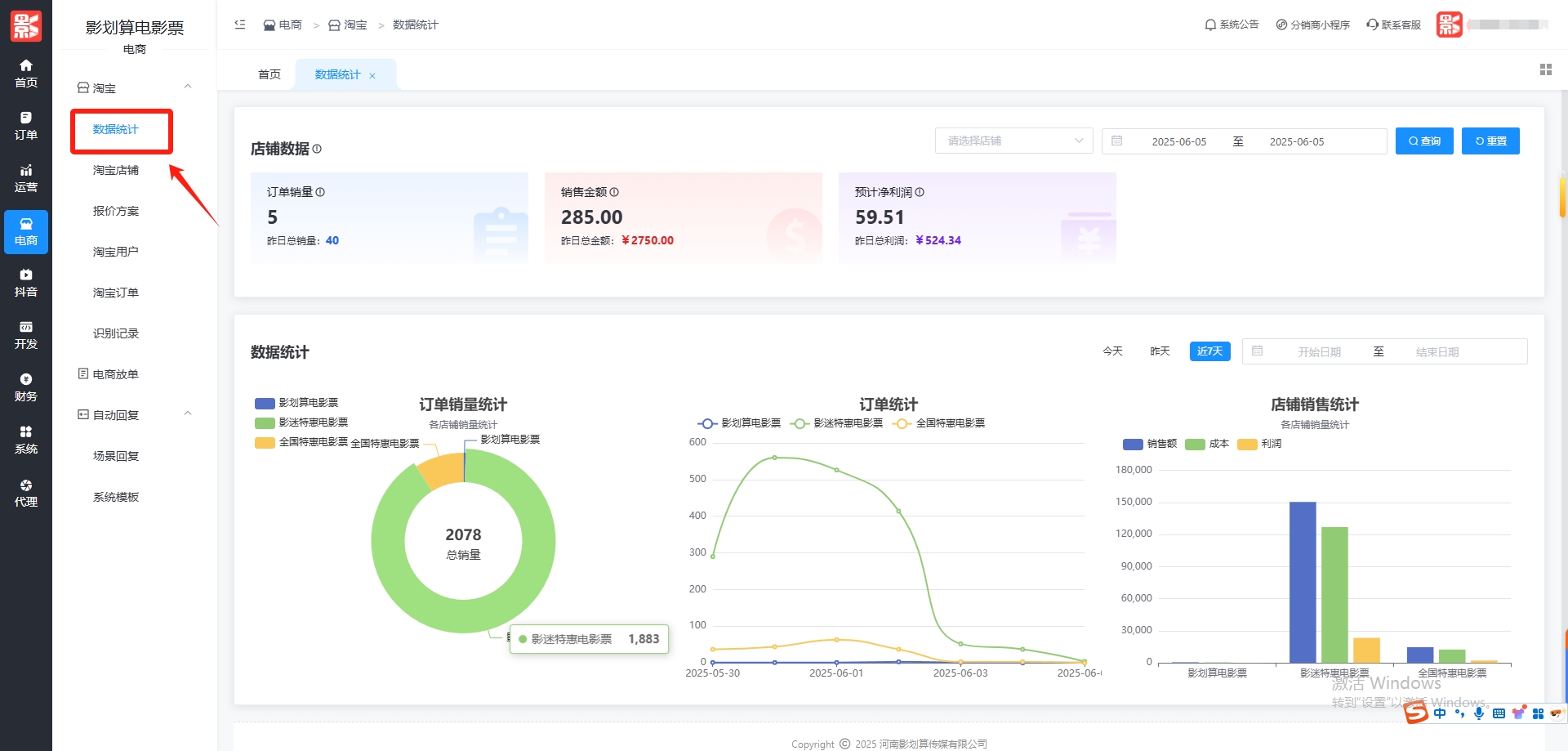Open the 运营 operations sidebar icon
The width and height of the screenshot is (1568, 751).
tap(26, 178)
